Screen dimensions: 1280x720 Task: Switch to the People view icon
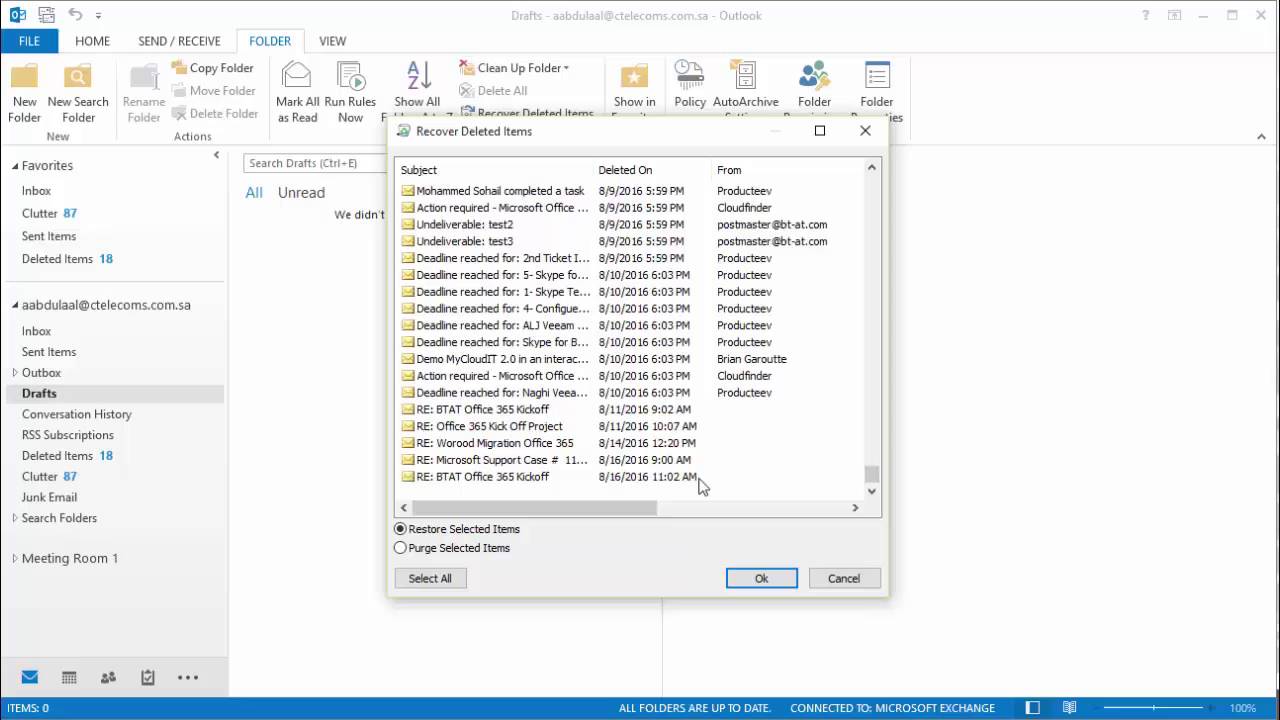tap(108, 677)
